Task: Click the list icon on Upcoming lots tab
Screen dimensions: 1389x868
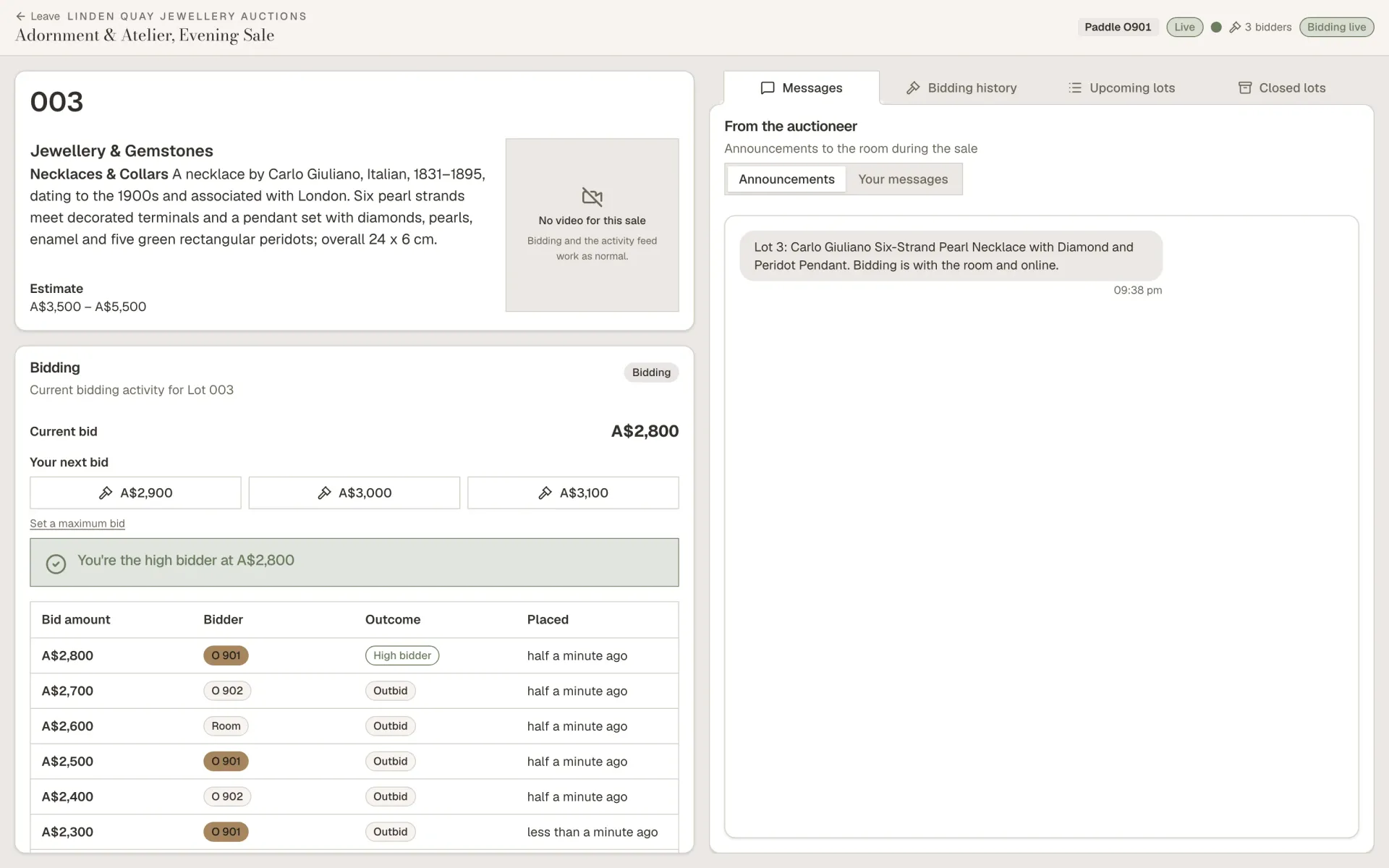Action: [x=1075, y=88]
